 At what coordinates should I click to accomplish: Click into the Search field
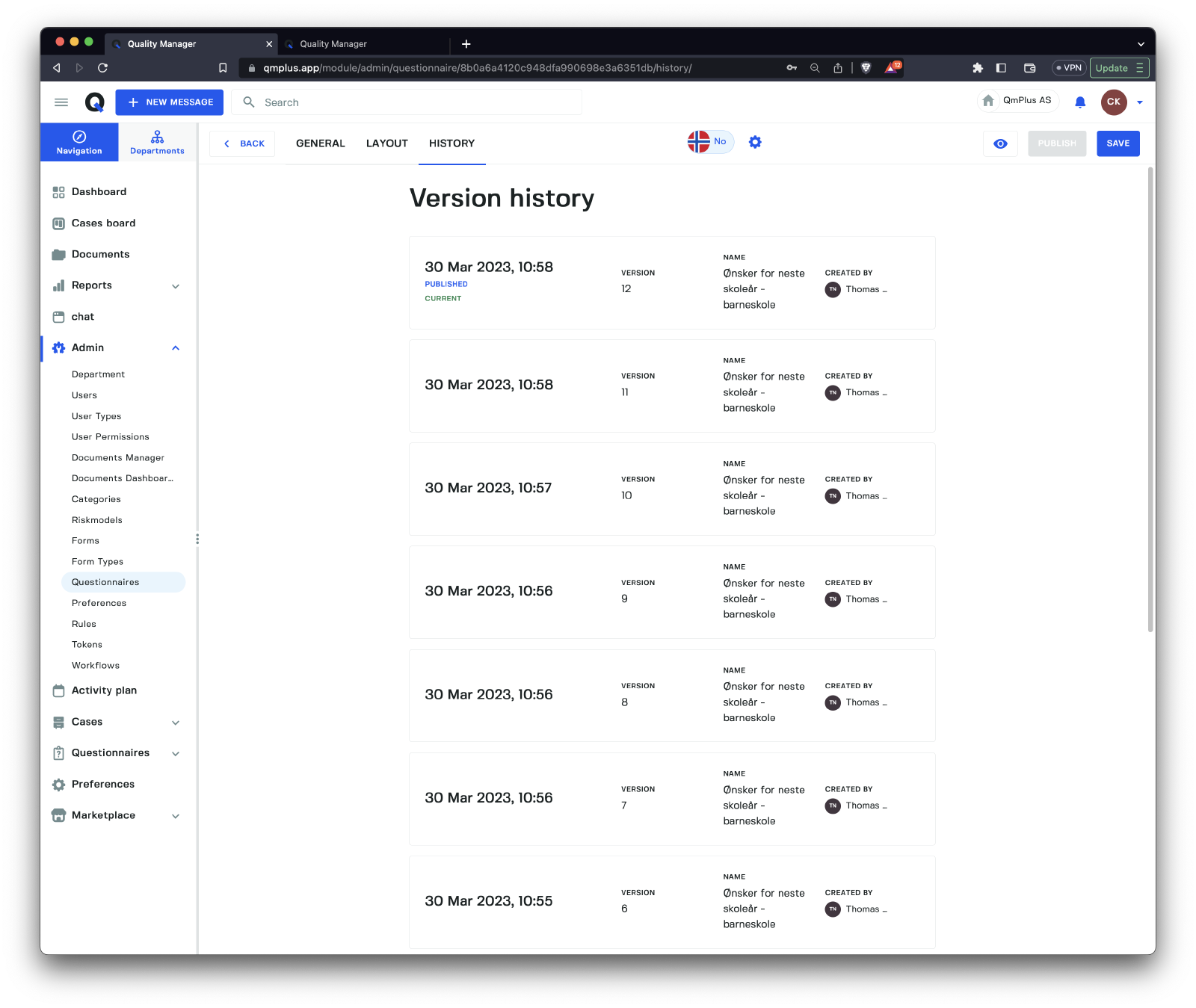pyautogui.click(x=419, y=102)
